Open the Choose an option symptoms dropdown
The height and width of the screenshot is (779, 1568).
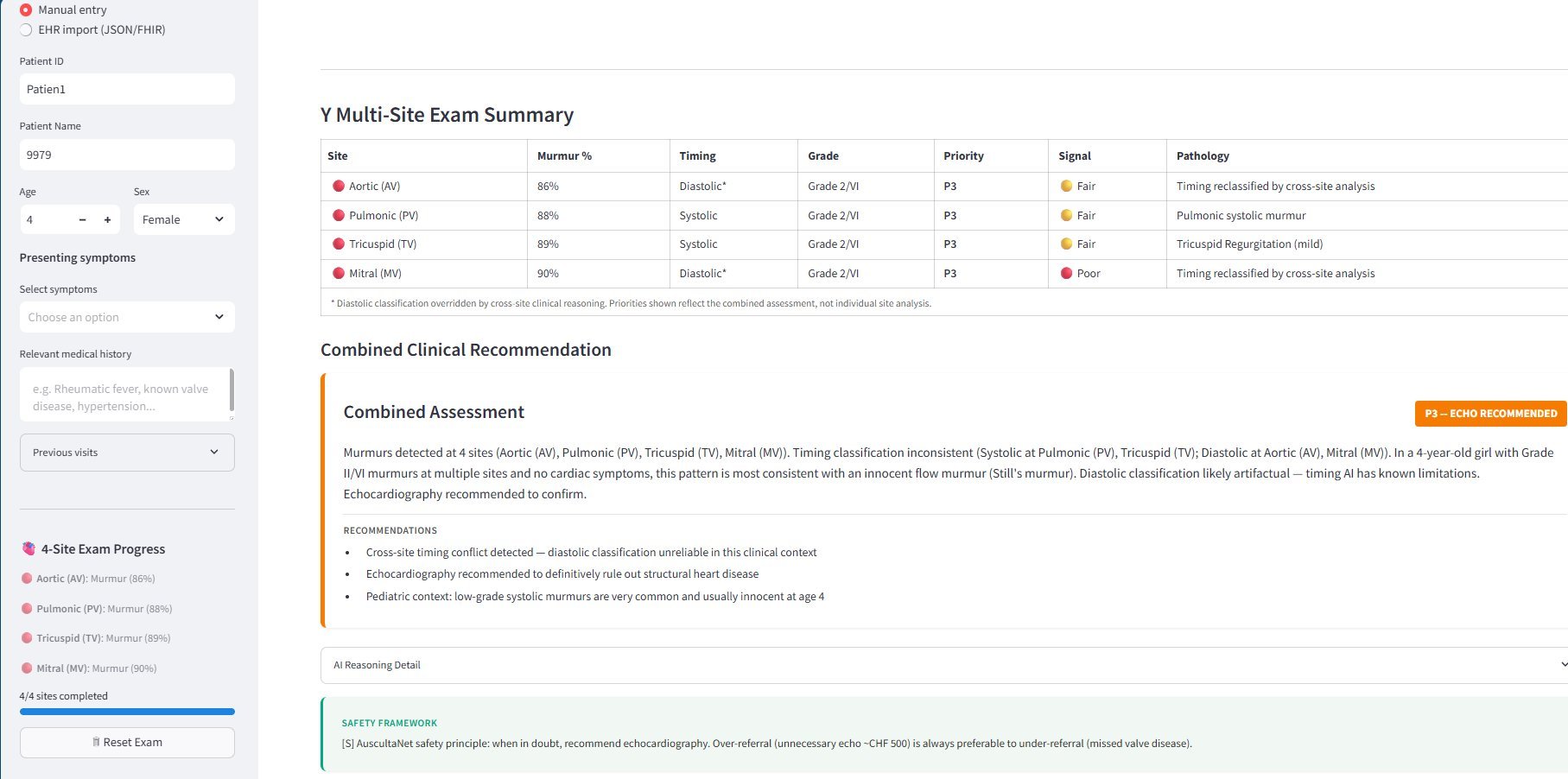pyautogui.click(x=126, y=317)
